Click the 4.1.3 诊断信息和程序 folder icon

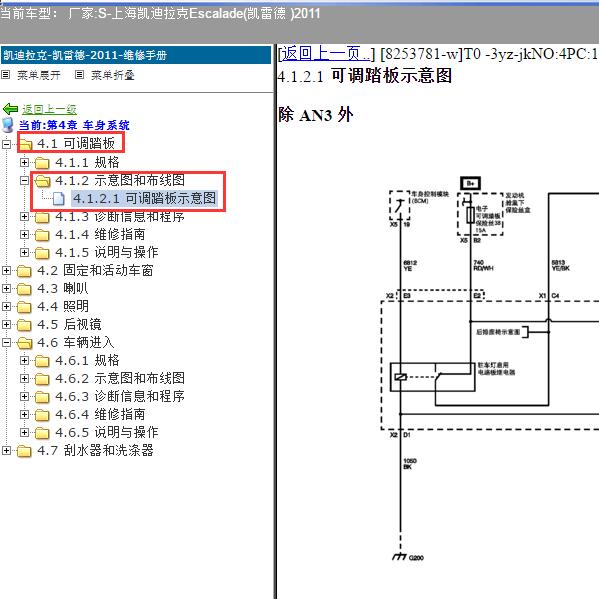pos(42,217)
